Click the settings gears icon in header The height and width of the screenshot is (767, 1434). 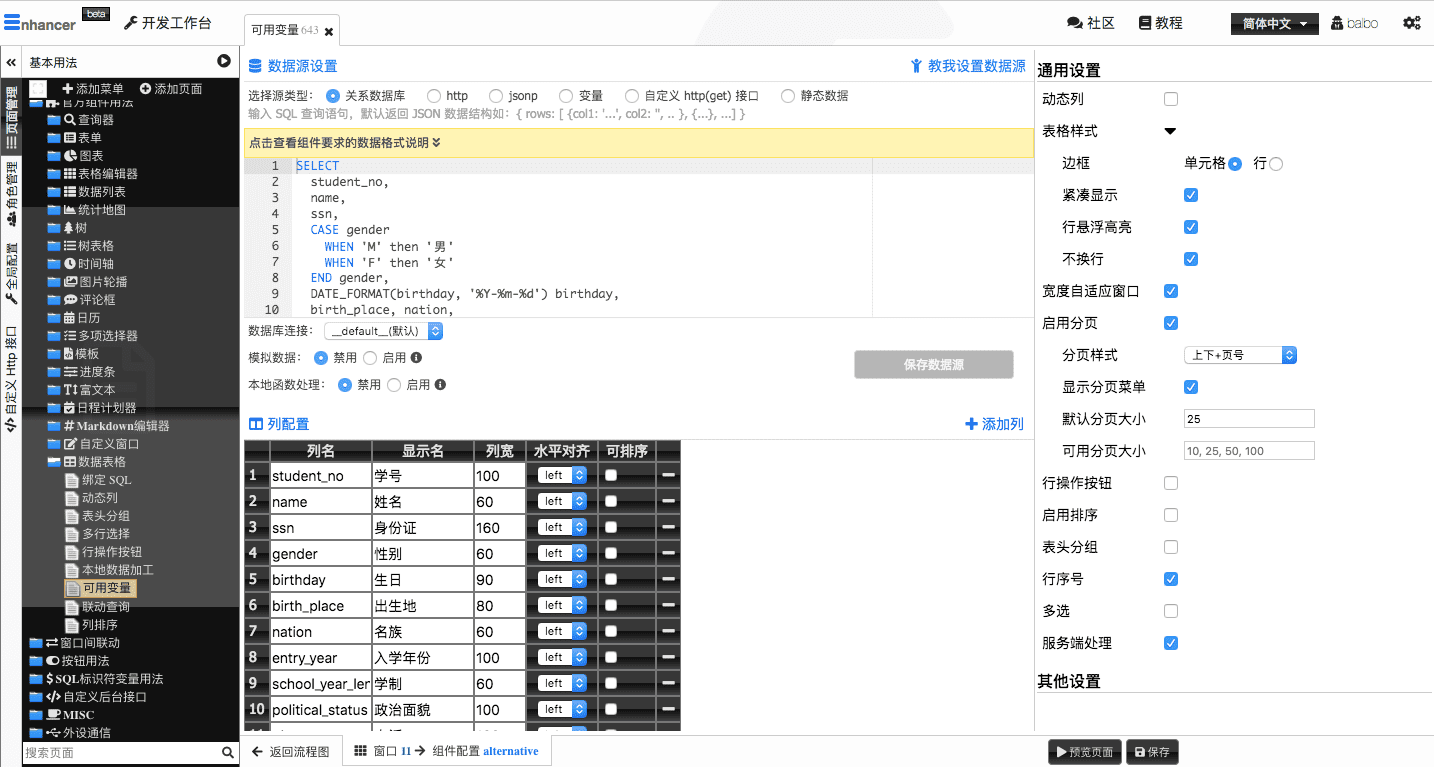click(x=1411, y=23)
